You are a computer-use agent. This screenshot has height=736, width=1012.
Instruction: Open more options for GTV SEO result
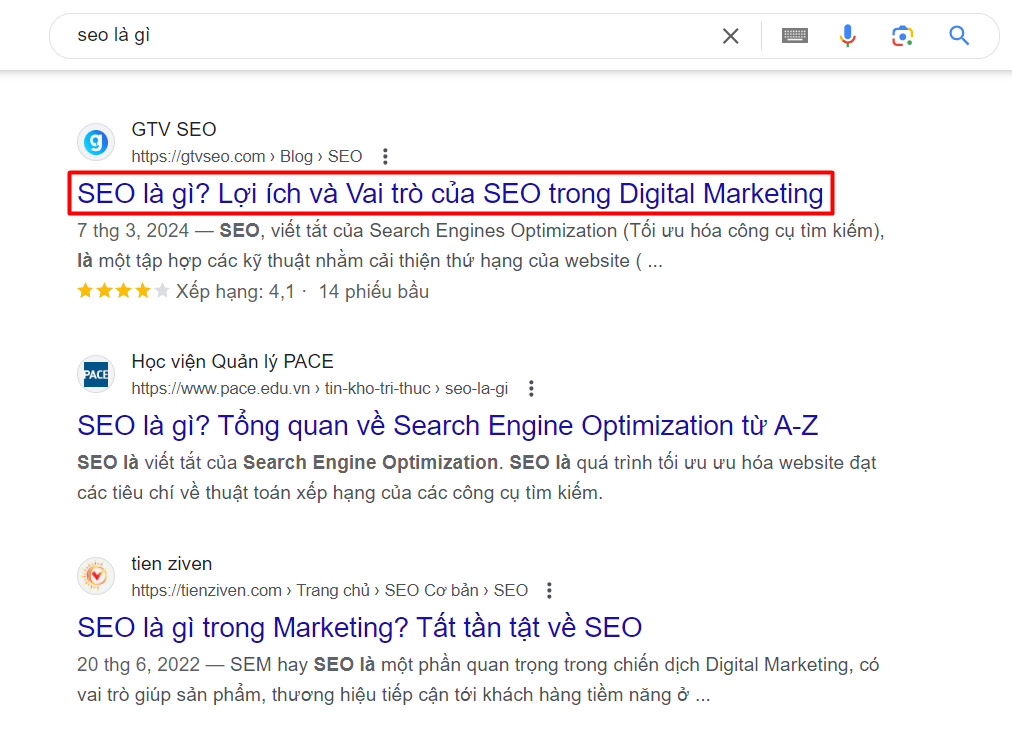tap(385, 157)
